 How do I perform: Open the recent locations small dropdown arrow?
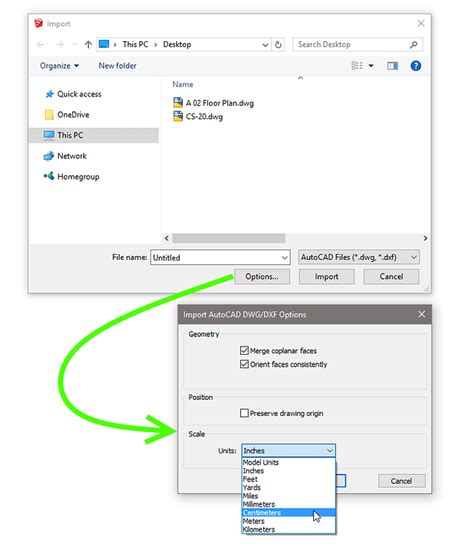pyautogui.click(x=74, y=44)
